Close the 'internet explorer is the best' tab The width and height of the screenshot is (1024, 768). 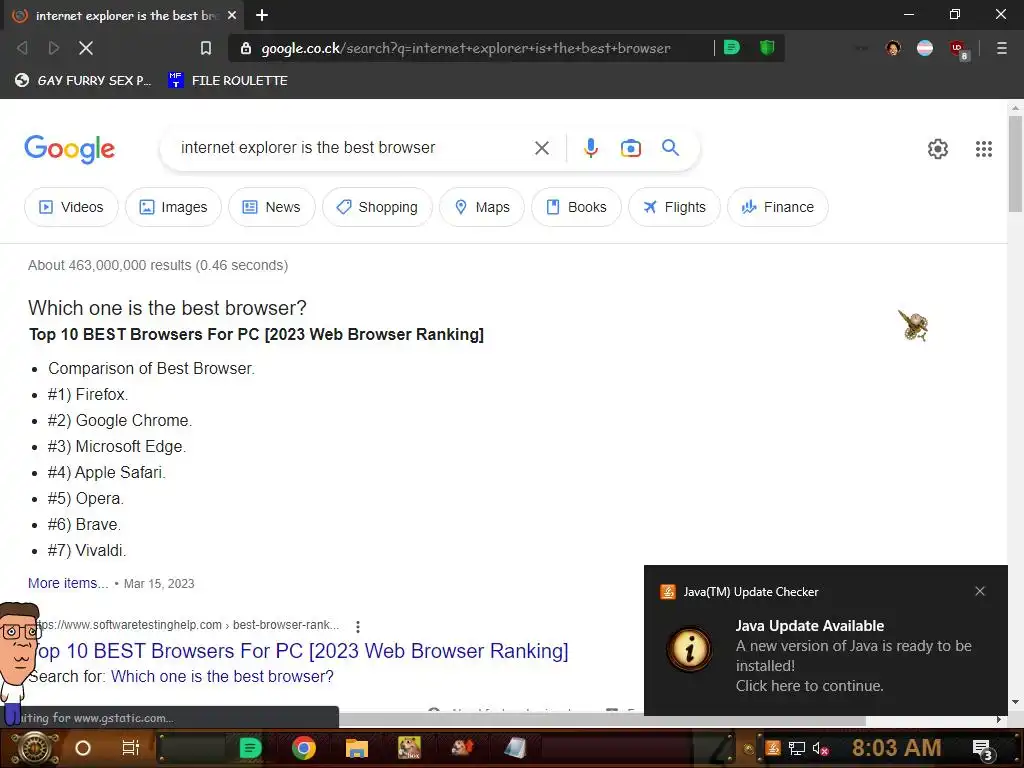pyautogui.click(x=232, y=15)
